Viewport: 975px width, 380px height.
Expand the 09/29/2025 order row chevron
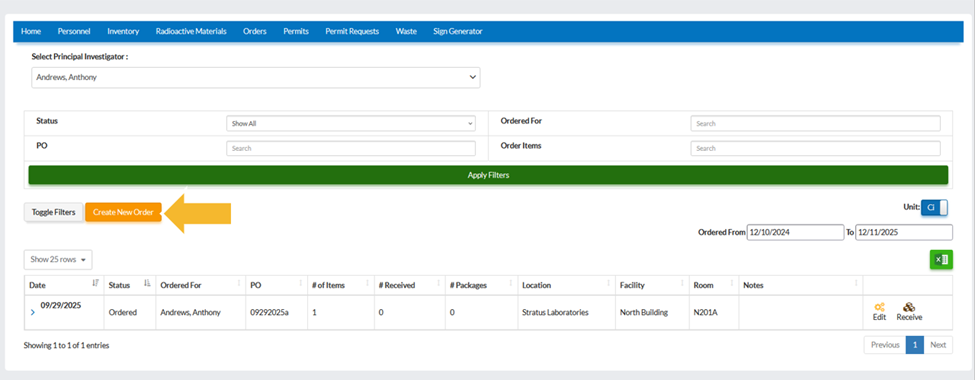(33, 312)
